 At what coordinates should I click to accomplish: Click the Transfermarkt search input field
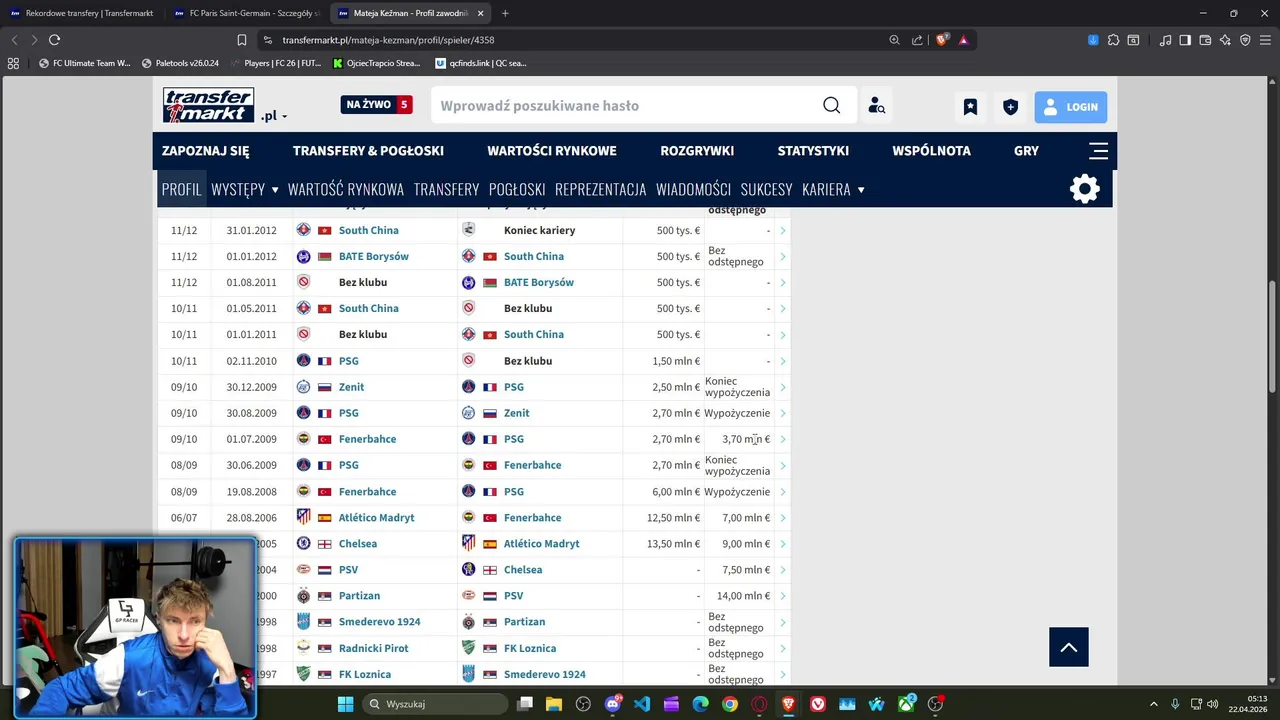[x=625, y=106]
